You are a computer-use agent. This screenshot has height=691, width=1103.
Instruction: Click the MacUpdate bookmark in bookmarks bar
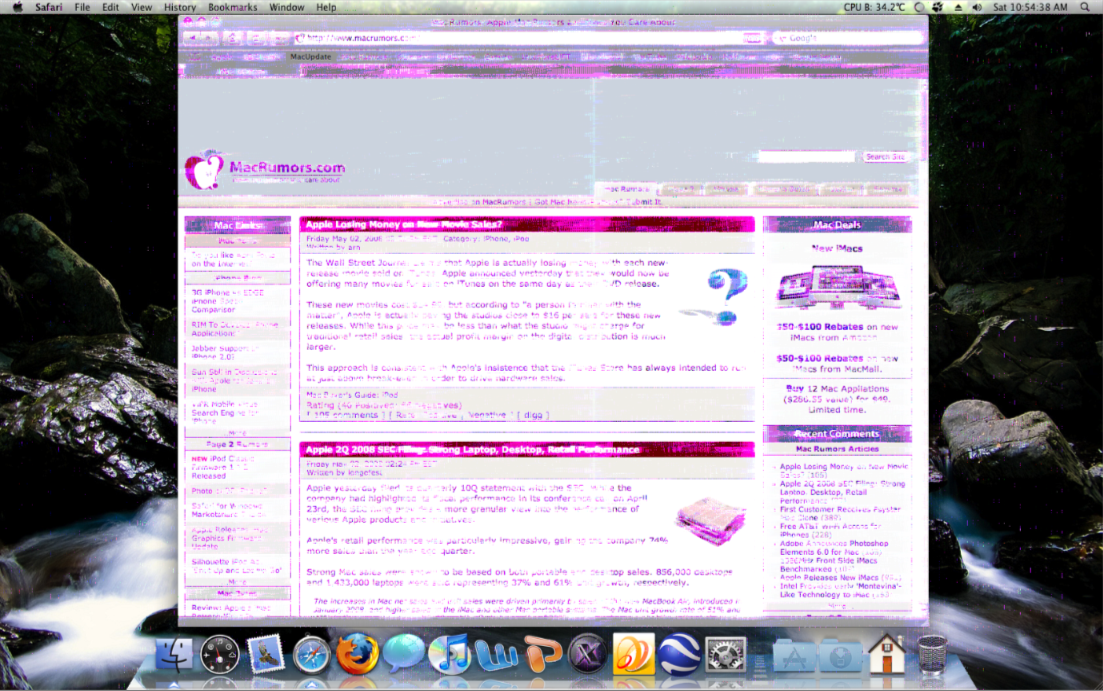(310, 57)
